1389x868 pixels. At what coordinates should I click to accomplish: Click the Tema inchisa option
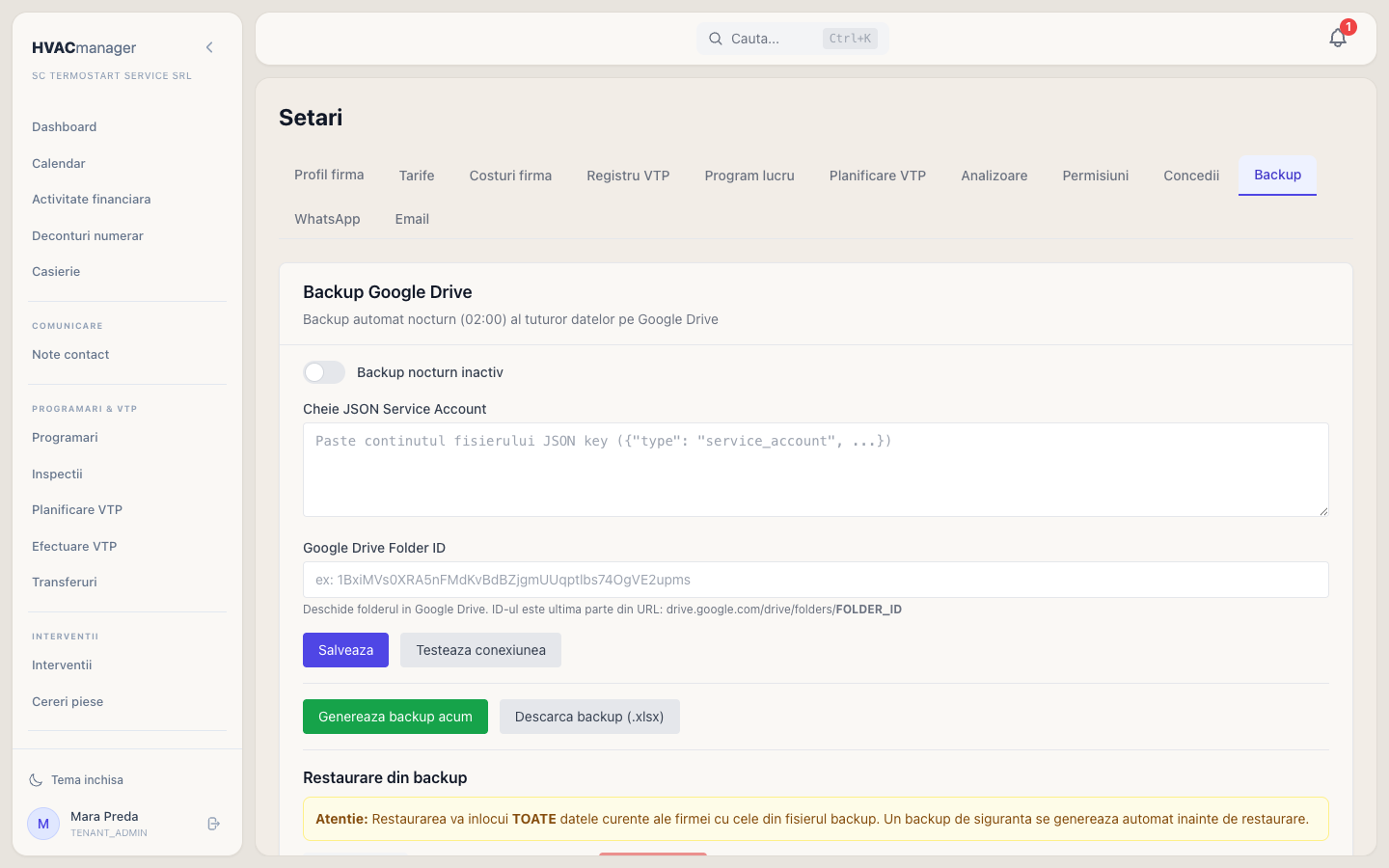point(87,780)
